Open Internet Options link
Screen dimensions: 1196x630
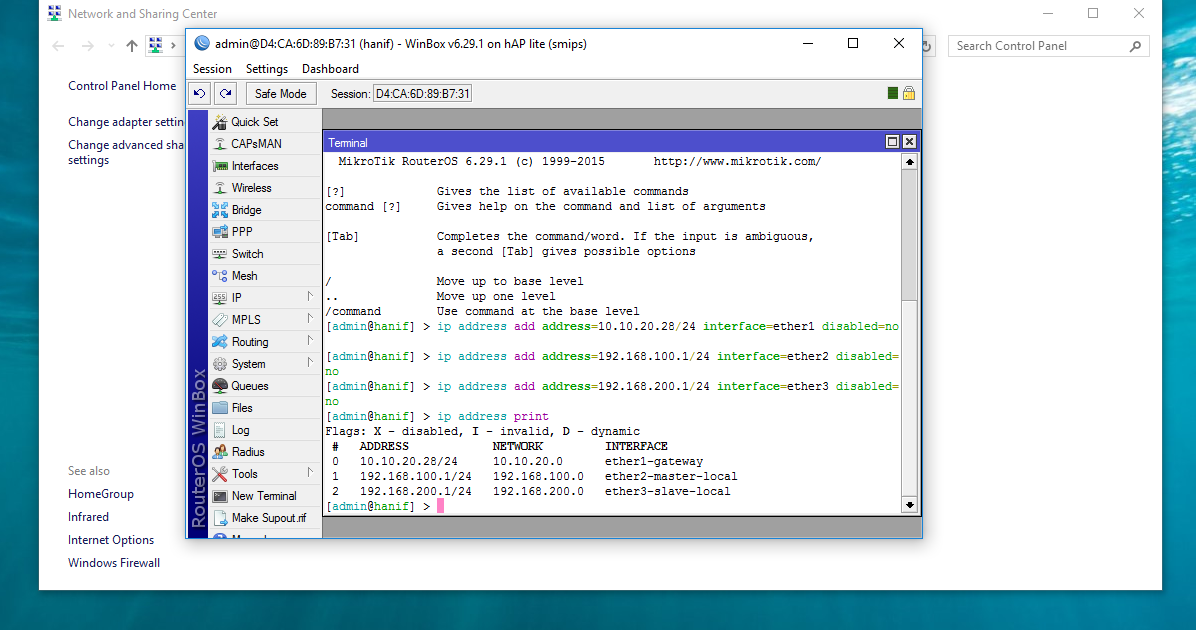pos(111,540)
